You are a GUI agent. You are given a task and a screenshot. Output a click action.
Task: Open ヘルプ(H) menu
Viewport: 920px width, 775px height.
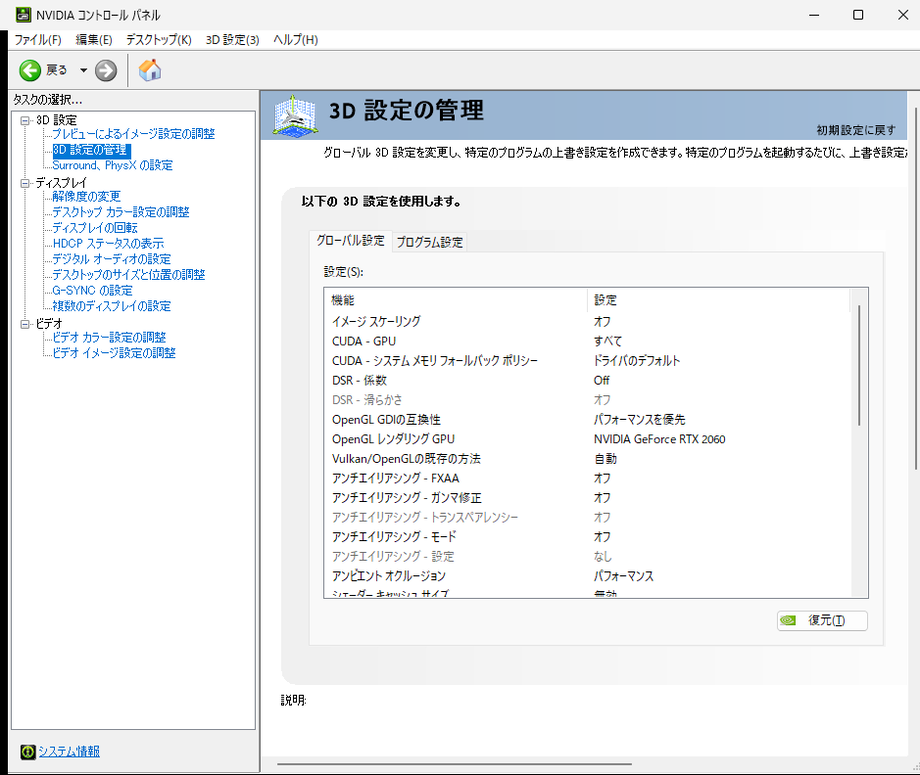(x=296, y=40)
